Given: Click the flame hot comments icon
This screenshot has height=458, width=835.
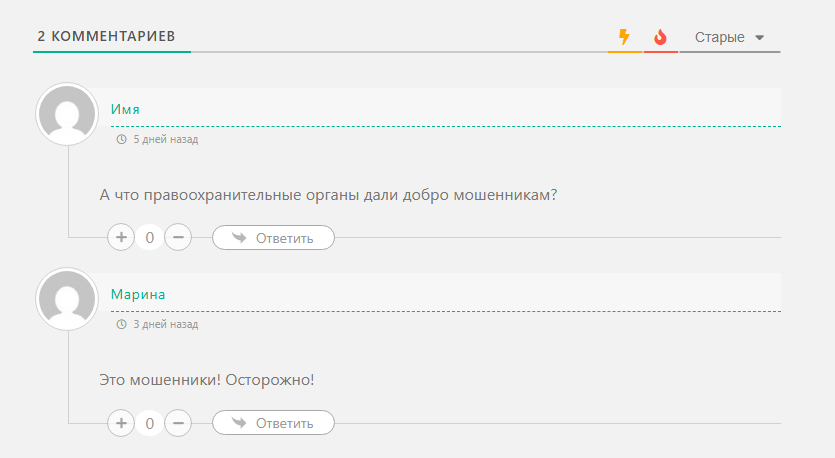Looking at the screenshot, I should pyautogui.click(x=660, y=38).
